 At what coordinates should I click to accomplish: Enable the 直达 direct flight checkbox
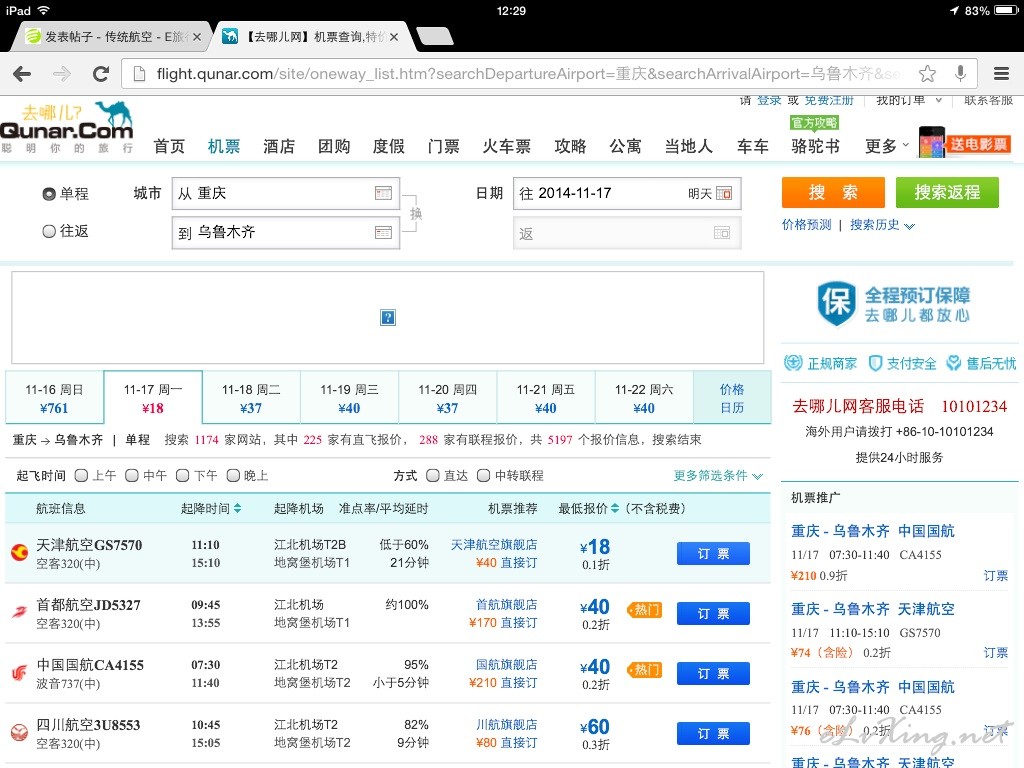pos(433,476)
